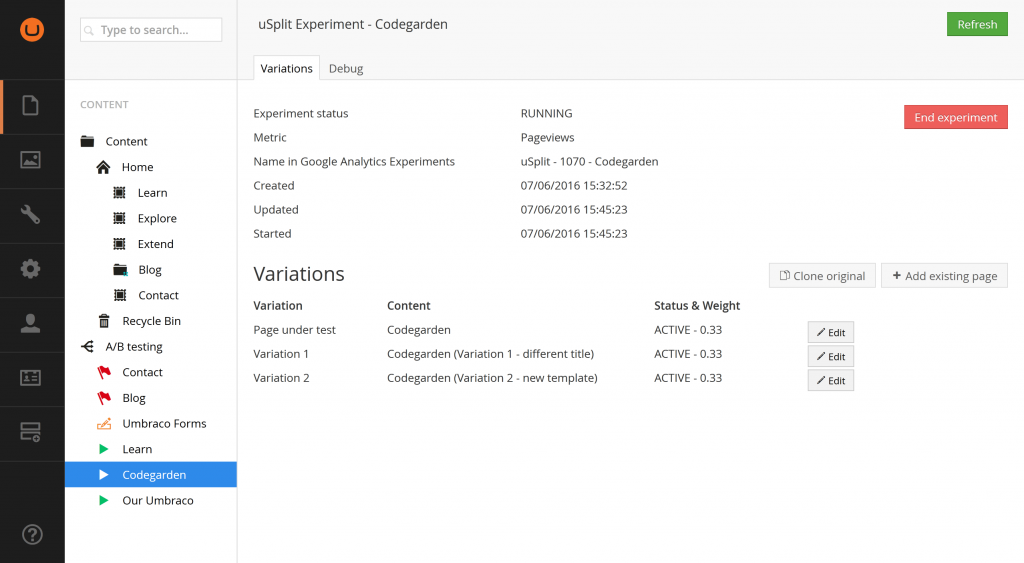Open the Help question mark icon
This screenshot has height=563, width=1024.
click(32, 534)
